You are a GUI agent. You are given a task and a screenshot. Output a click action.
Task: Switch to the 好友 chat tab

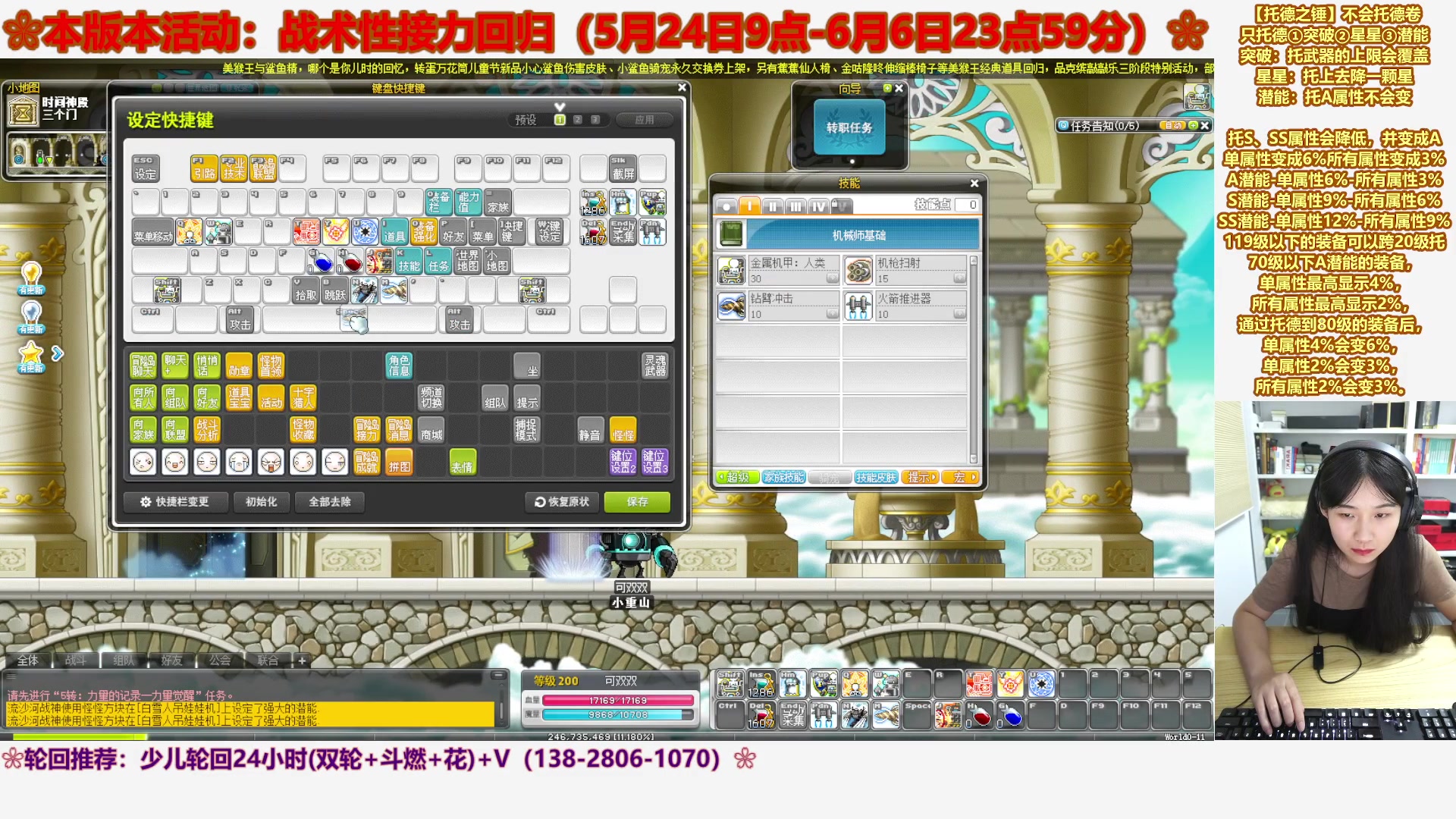point(171,661)
